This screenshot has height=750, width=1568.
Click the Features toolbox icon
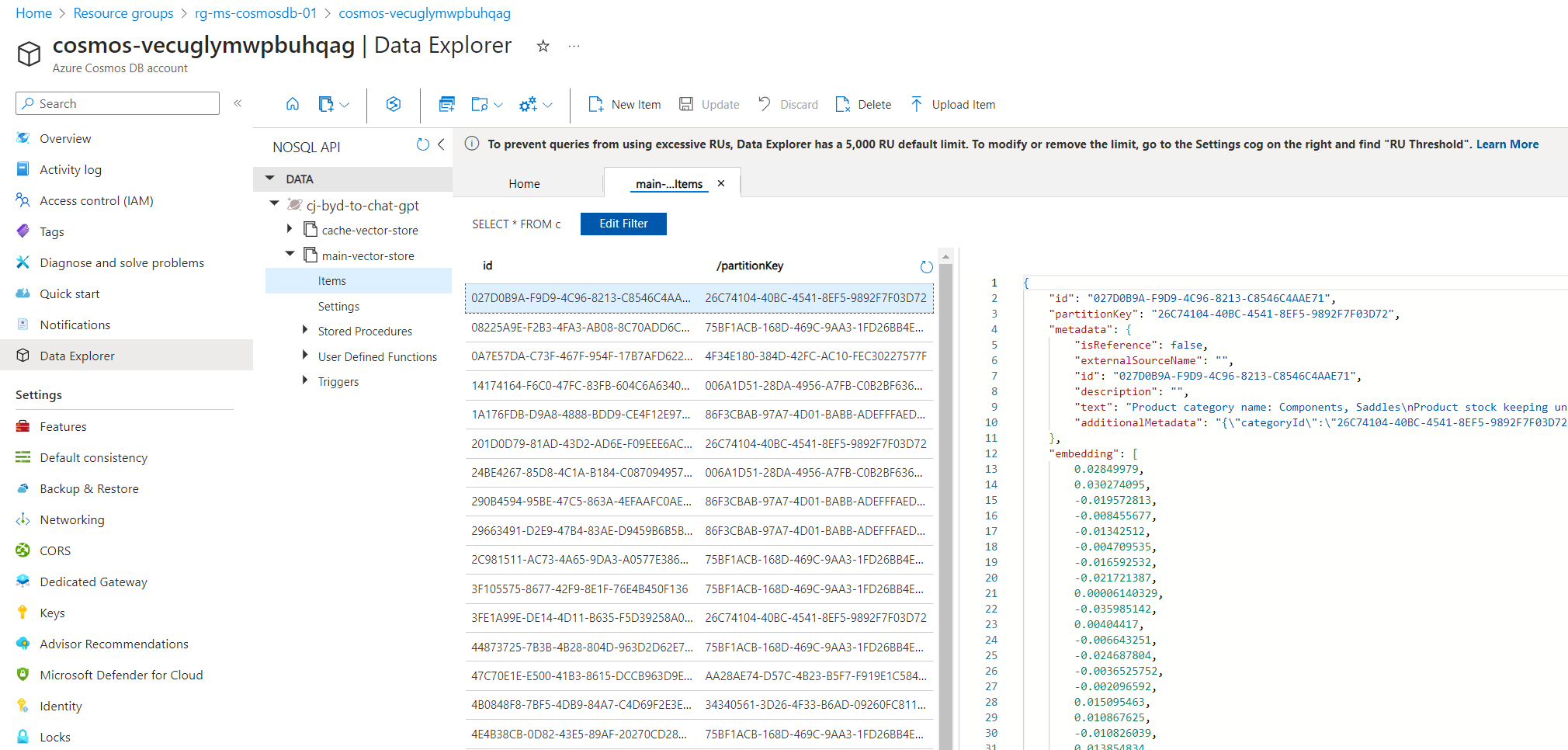(x=23, y=426)
